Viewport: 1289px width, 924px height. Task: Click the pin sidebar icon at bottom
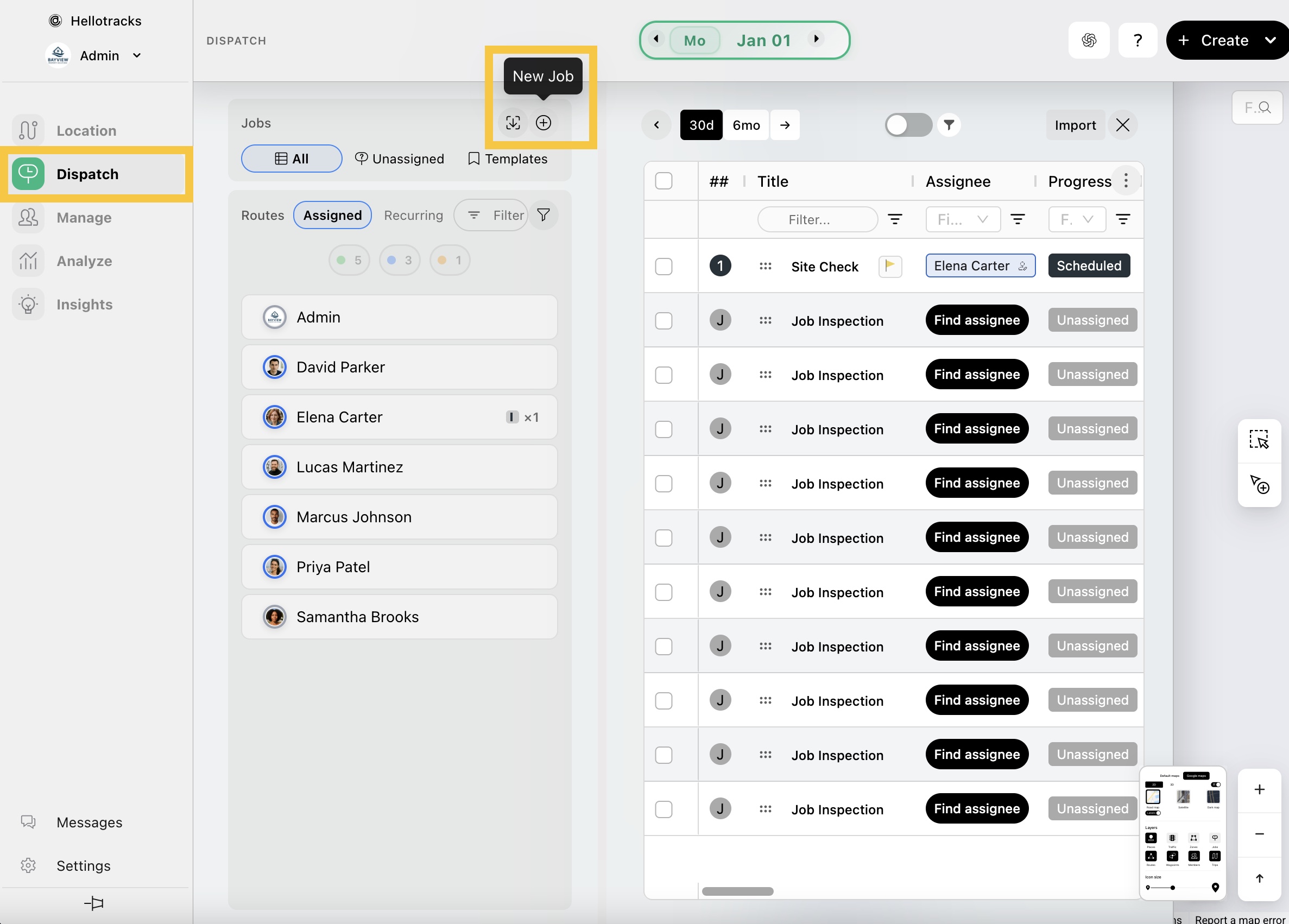94,903
